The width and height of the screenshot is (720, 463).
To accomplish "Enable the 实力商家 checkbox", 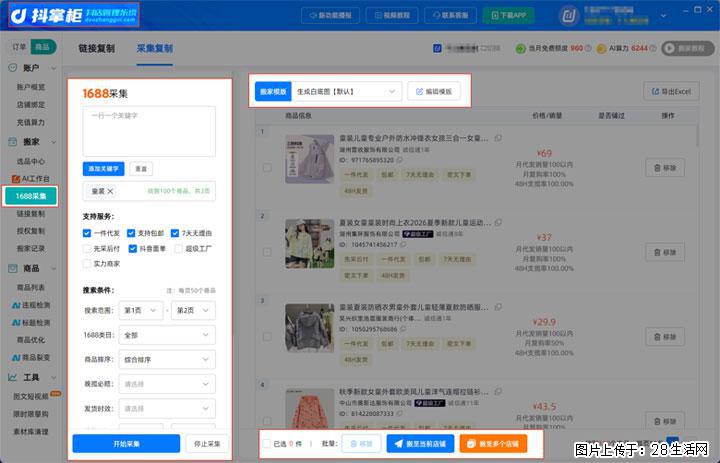I will tap(87, 264).
